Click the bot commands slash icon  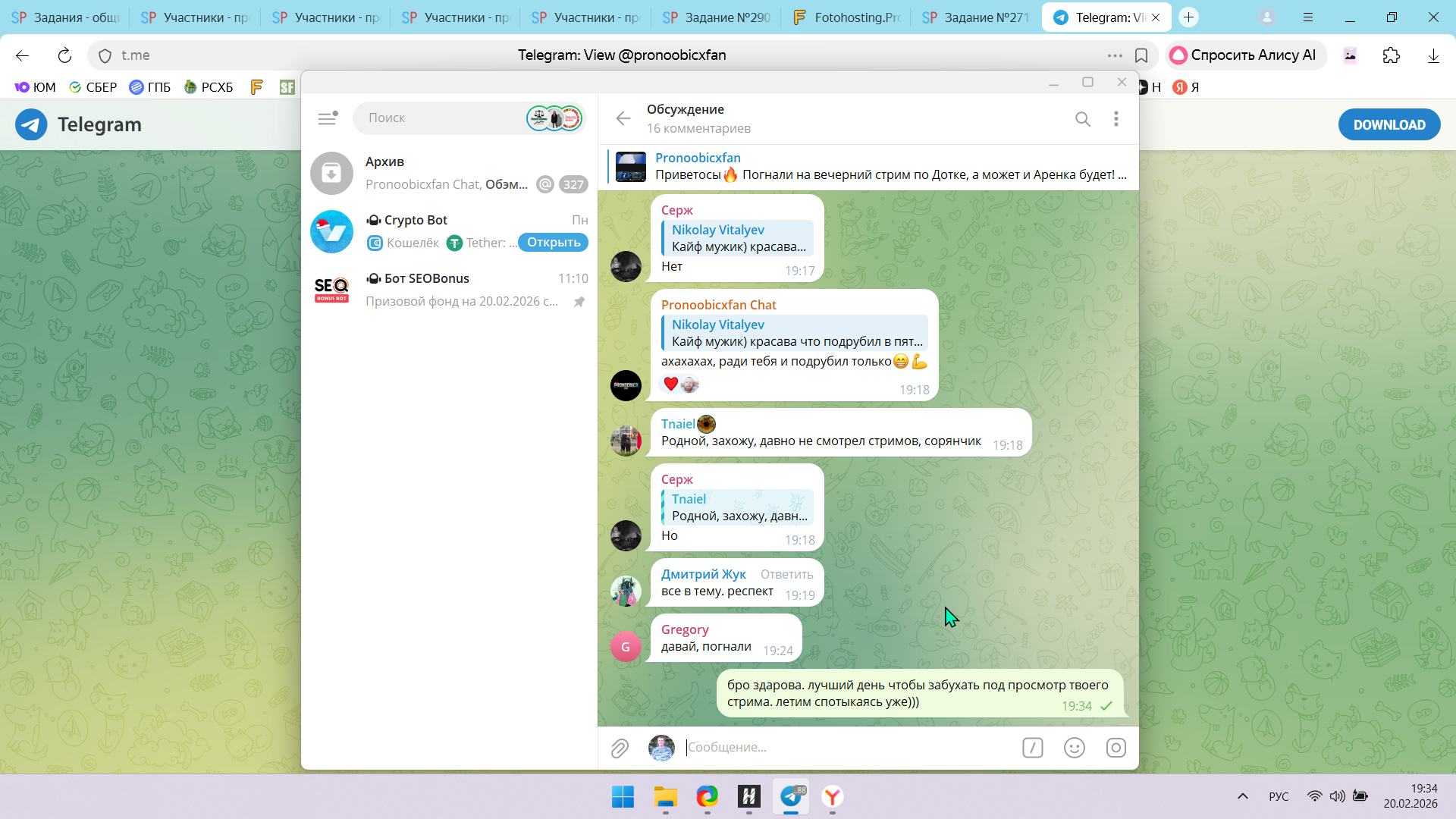click(x=1032, y=748)
